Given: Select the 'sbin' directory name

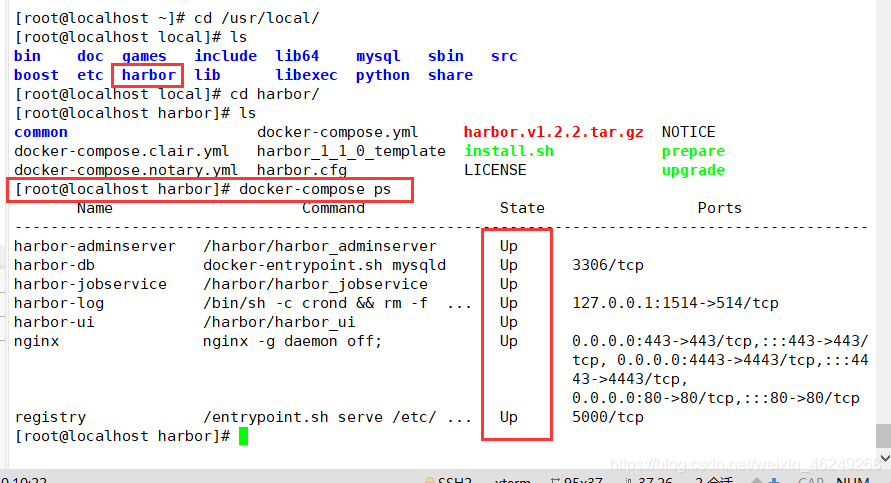Looking at the screenshot, I should click(x=446, y=56).
